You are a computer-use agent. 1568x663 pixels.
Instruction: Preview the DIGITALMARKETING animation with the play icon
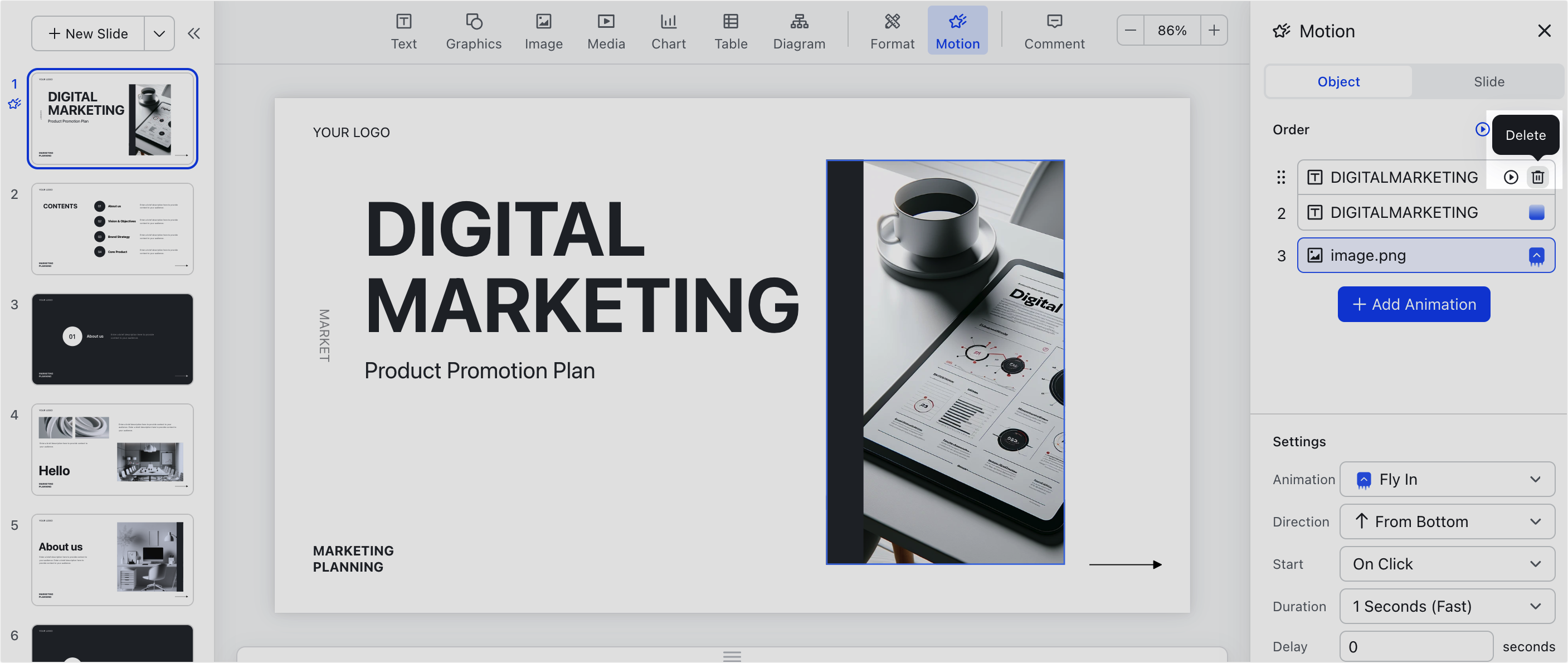pos(1511,177)
